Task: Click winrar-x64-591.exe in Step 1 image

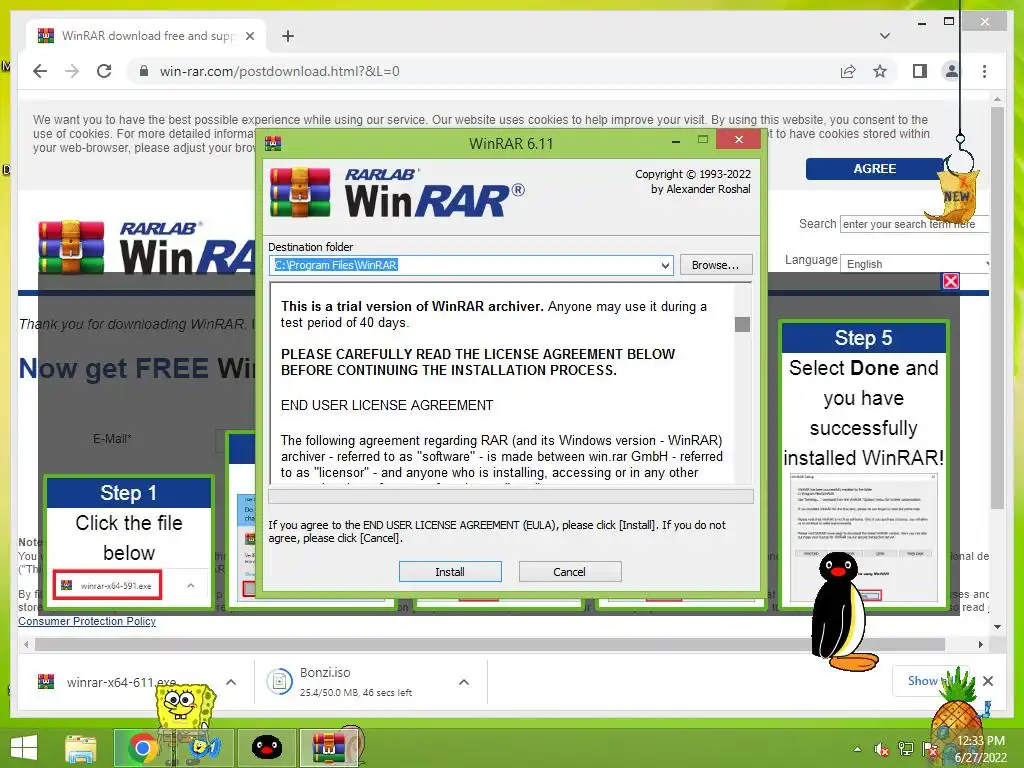Action: pyautogui.click(x=108, y=585)
